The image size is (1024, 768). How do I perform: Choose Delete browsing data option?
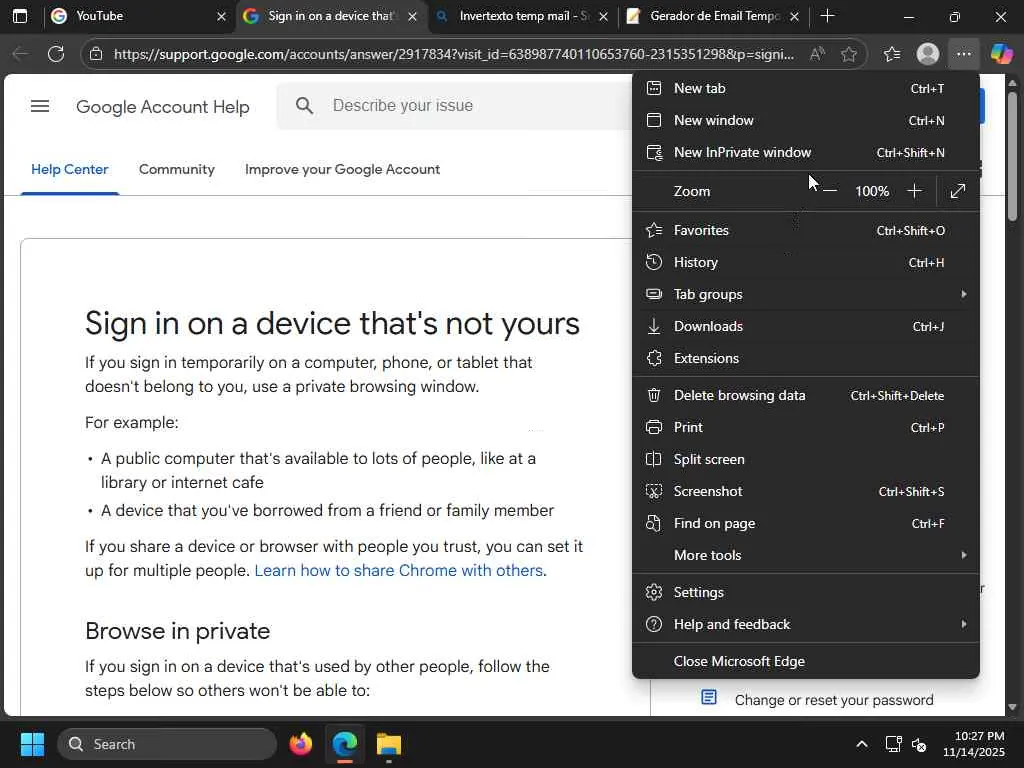click(739, 395)
